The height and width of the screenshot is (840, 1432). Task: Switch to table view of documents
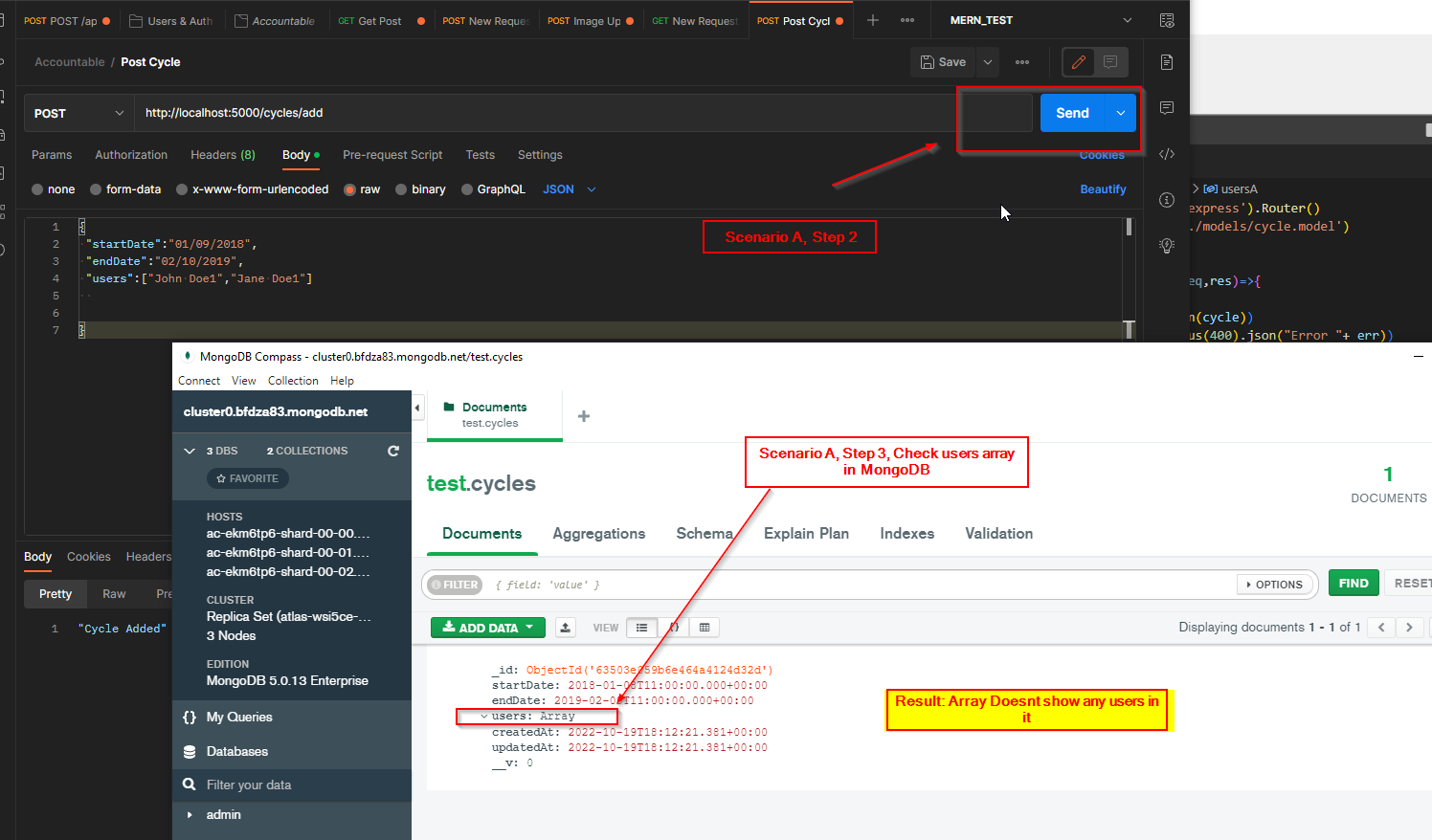coord(705,628)
